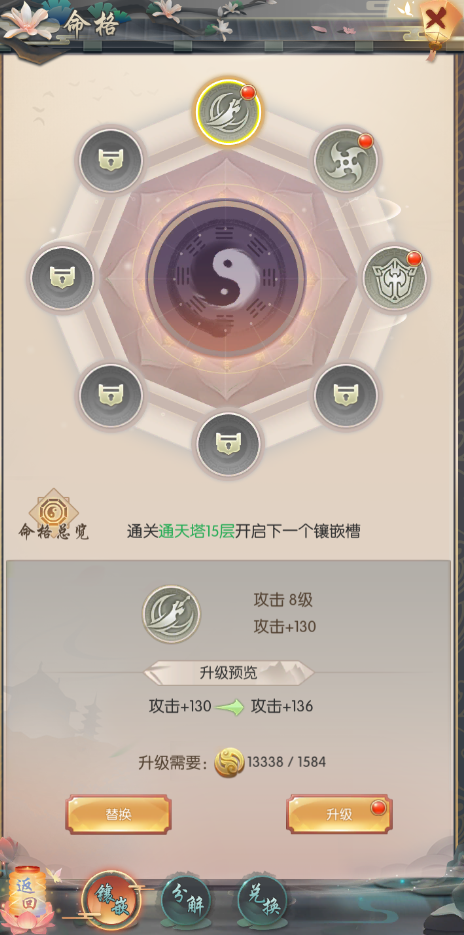The height and width of the screenshot is (935, 464).
Task: Open the 通天塔15层 green link
Action: pos(197,531)
